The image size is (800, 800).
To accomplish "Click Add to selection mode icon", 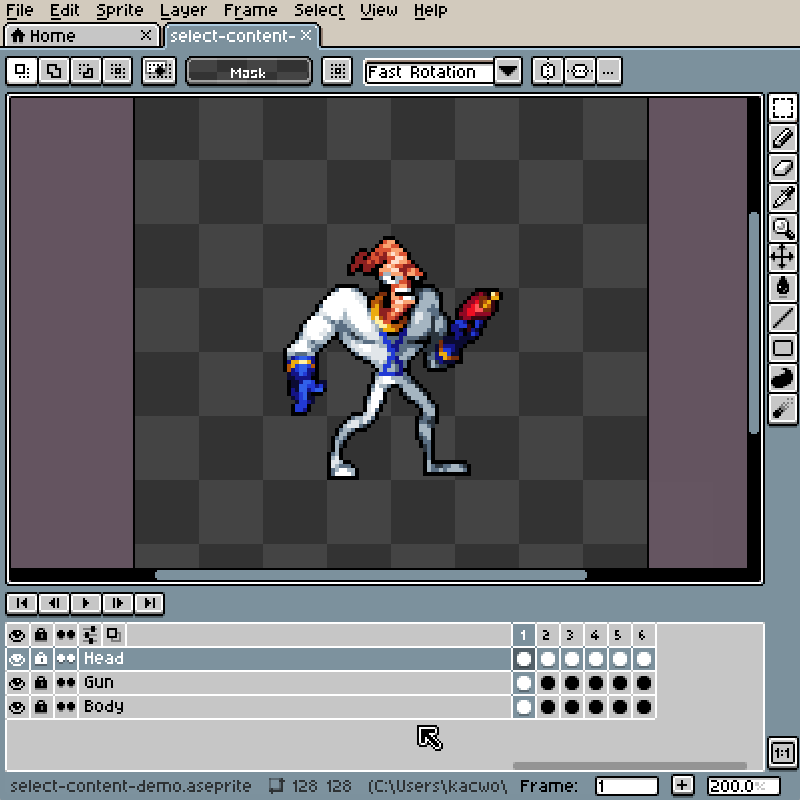I will point(54,71).
